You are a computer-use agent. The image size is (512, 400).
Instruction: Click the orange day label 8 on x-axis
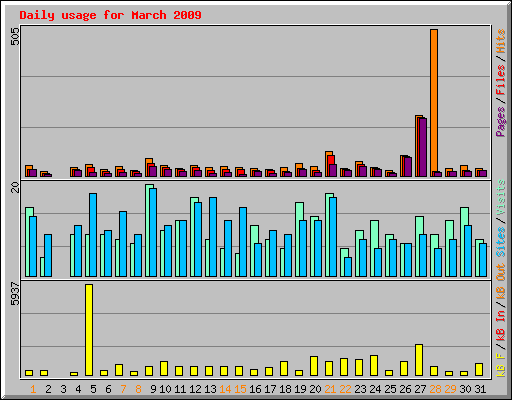[x=138, y=389]
